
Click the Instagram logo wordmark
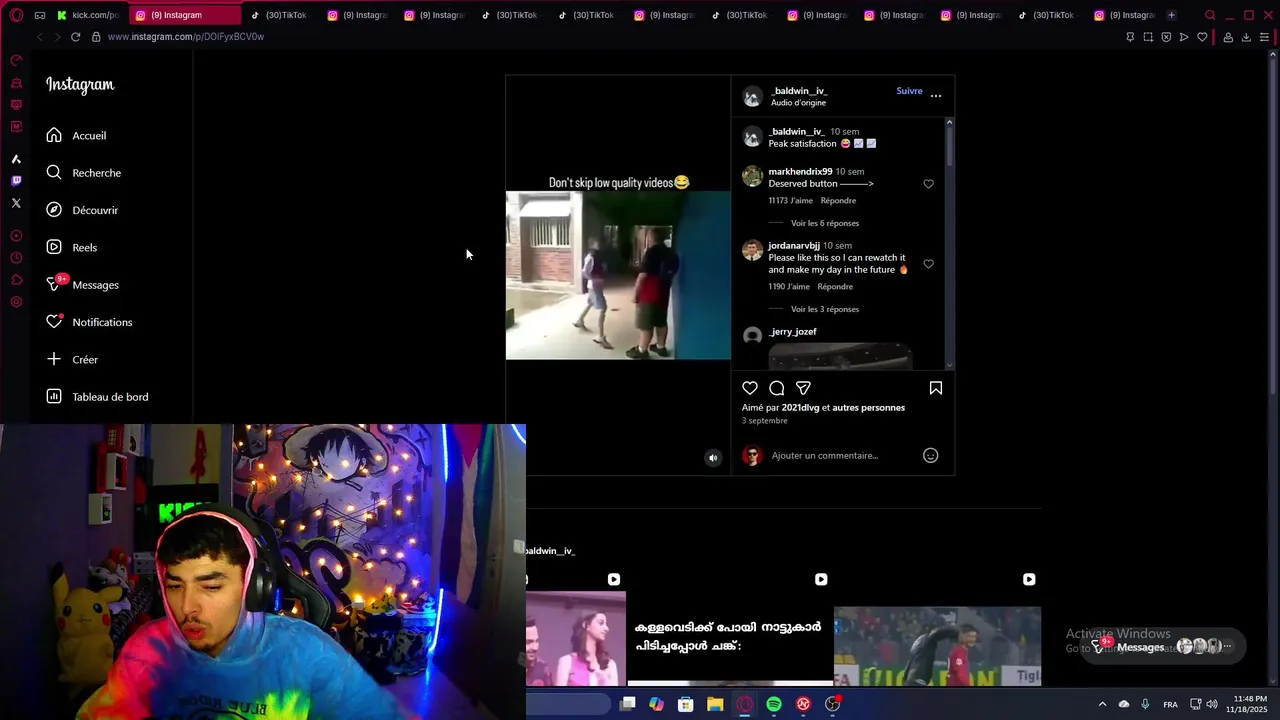pyautogui.click(x=80, y=85)
